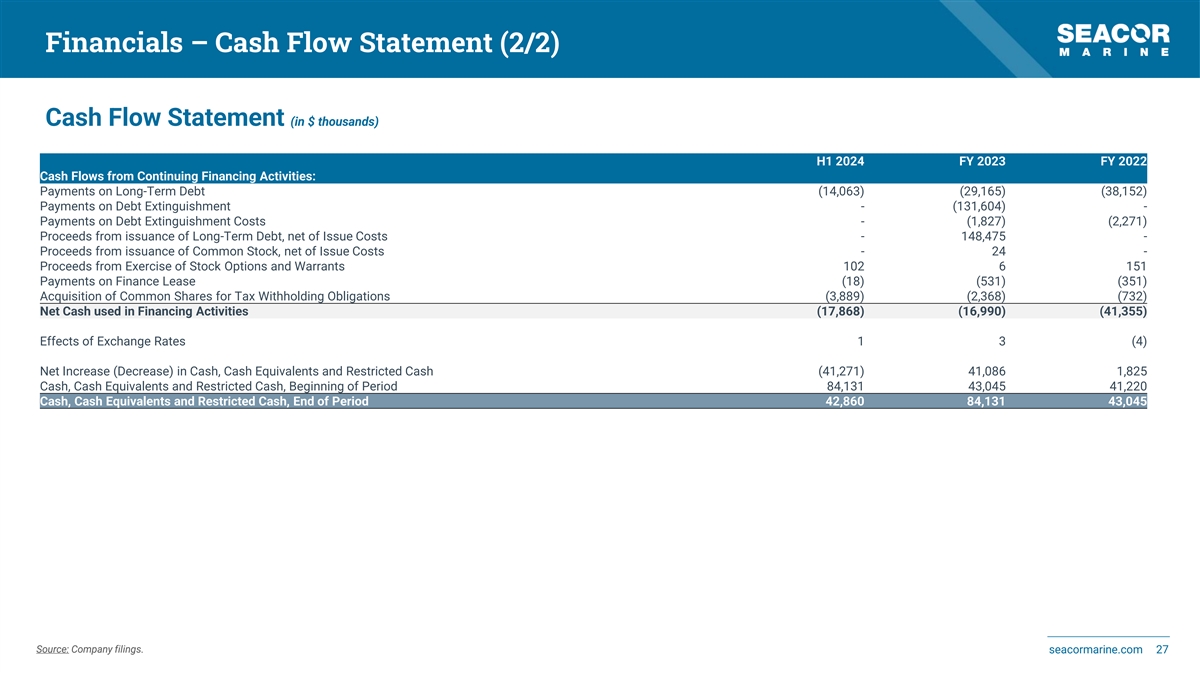
Task: Click the page number 27
Action: (1162, 650)
